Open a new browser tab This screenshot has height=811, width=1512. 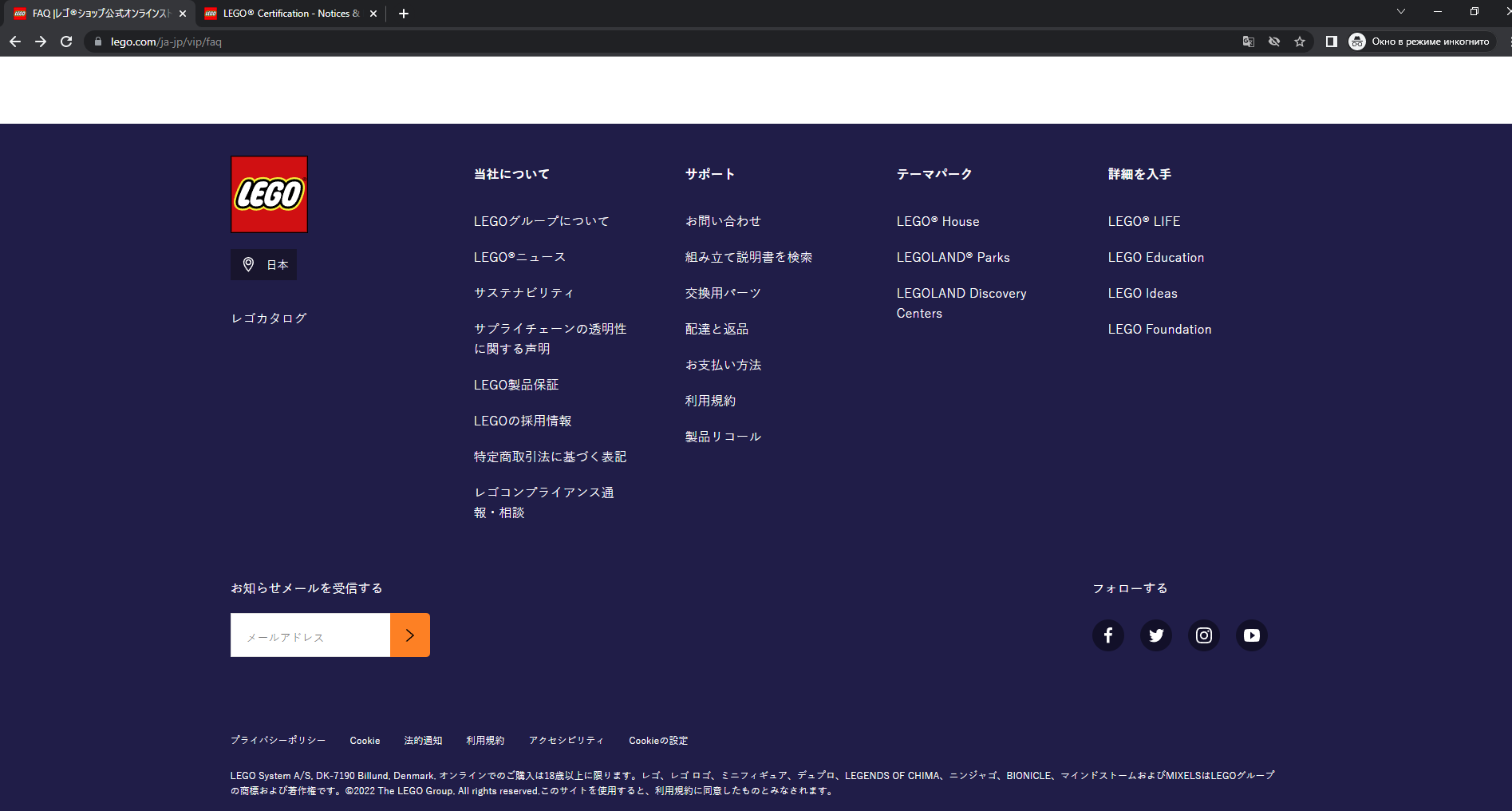tap(404, 14)
